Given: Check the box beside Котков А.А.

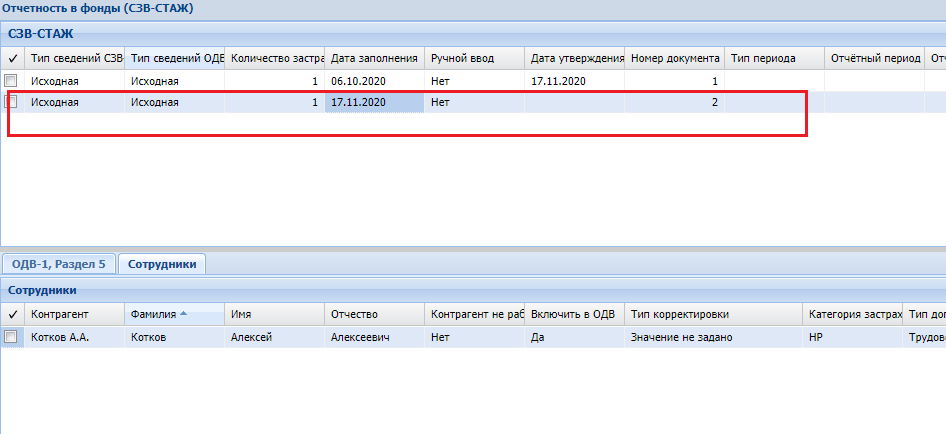Looking at the screenshot, I should (11, 338).
